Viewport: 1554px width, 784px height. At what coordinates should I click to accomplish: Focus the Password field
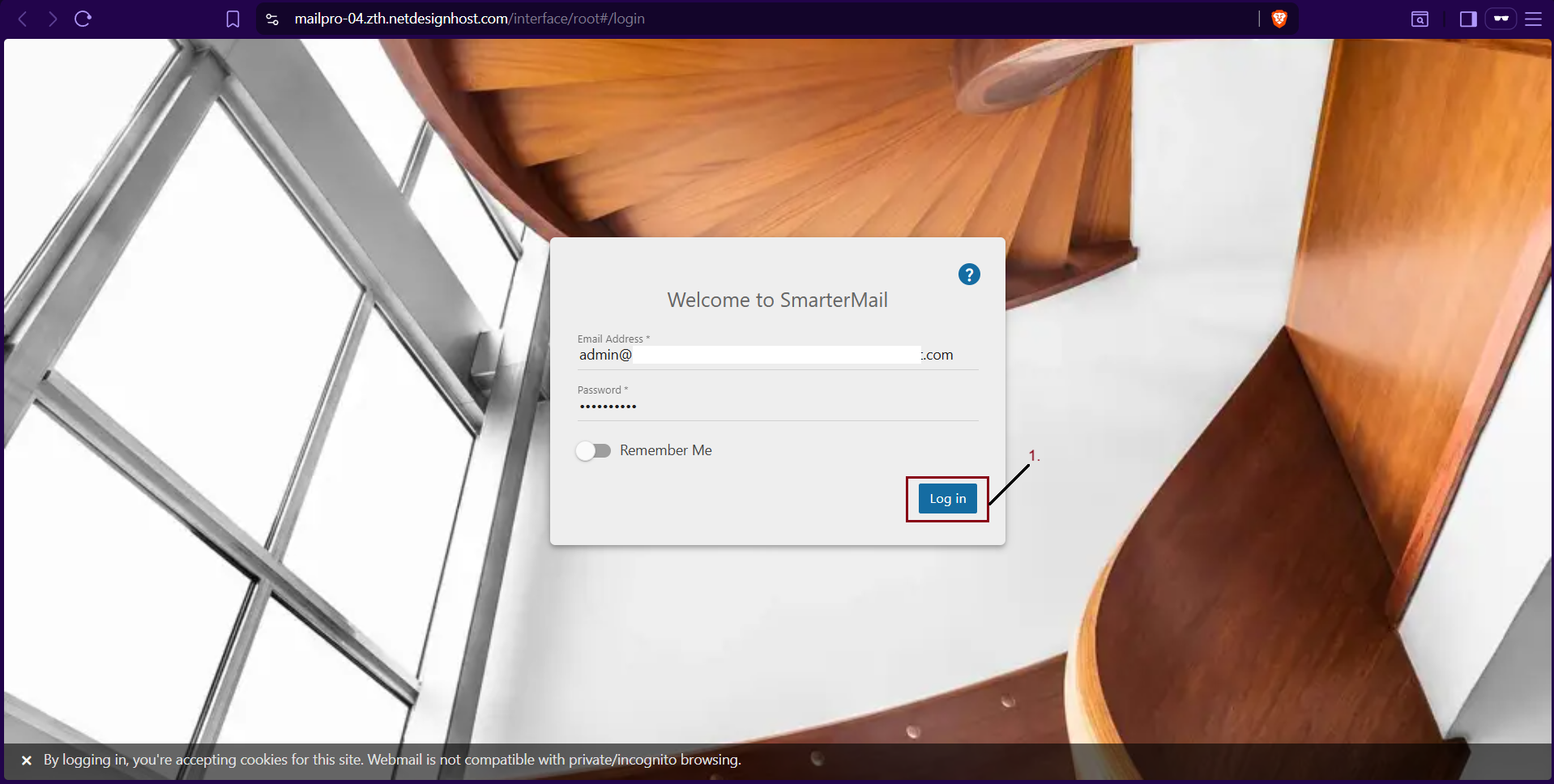point(778,406)
